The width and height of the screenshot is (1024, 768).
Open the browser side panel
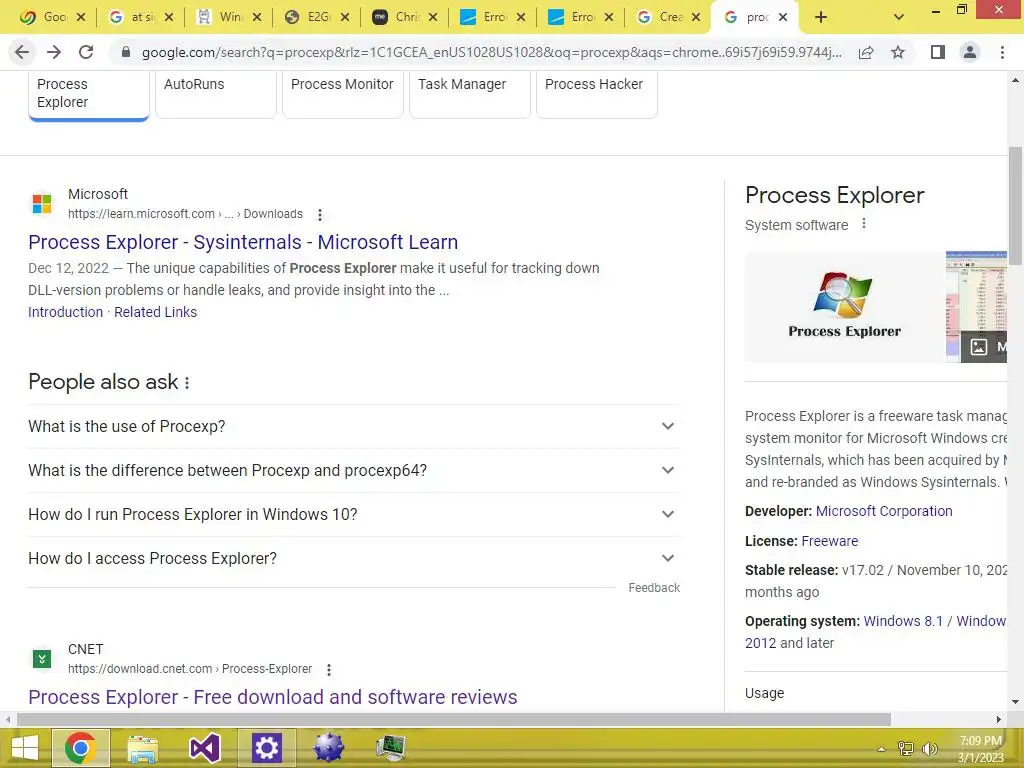[x=938, y=52]
